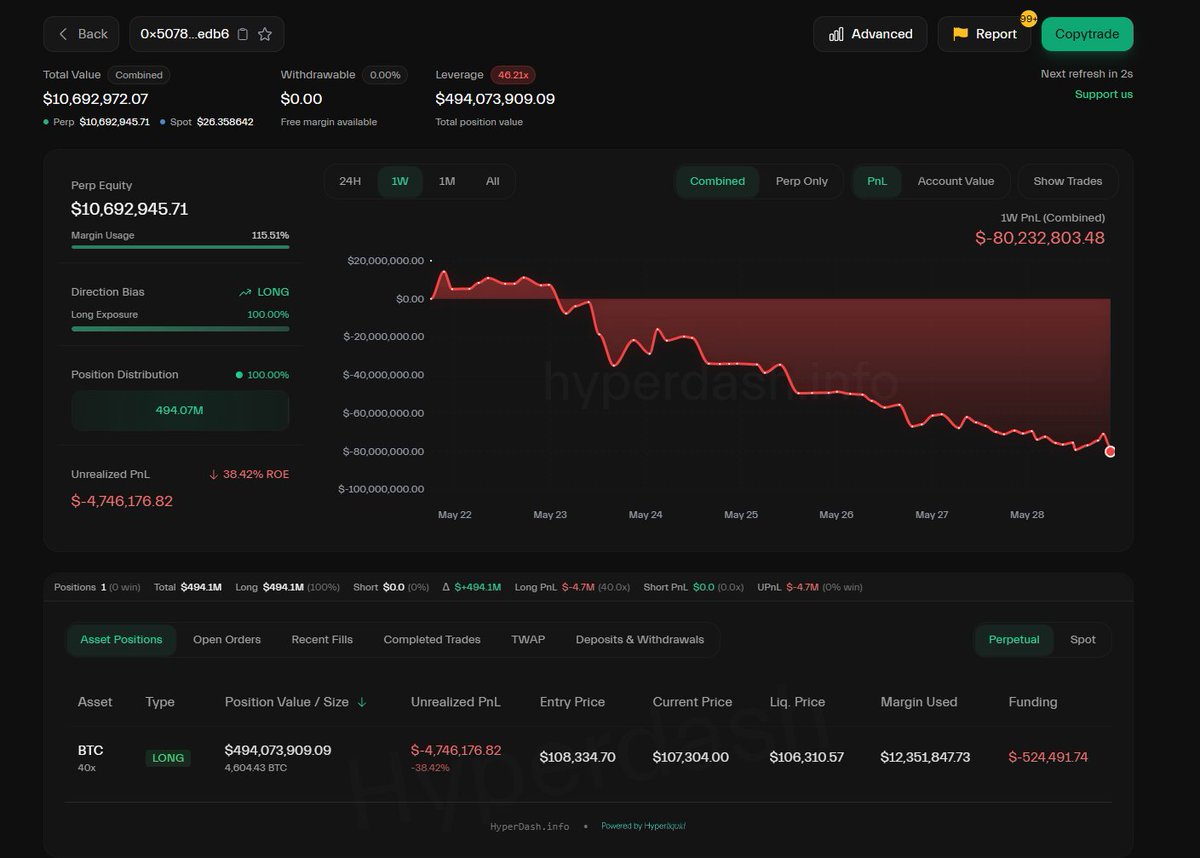Open the HyperDash.info footer link
Image resolution: width=1200 pixels, height=858 pixels.
[530, 826]
